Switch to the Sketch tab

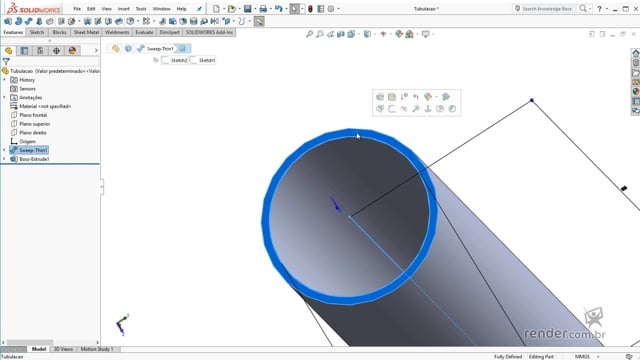pos(37,32)
